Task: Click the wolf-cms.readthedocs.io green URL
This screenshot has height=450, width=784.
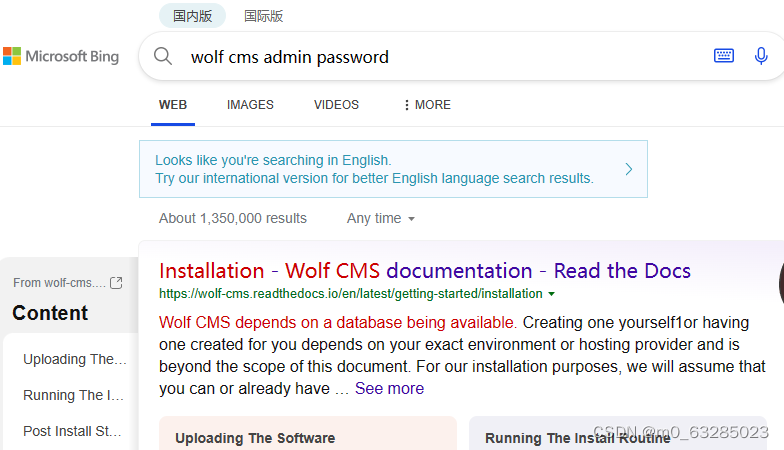Action: point(350,294)
